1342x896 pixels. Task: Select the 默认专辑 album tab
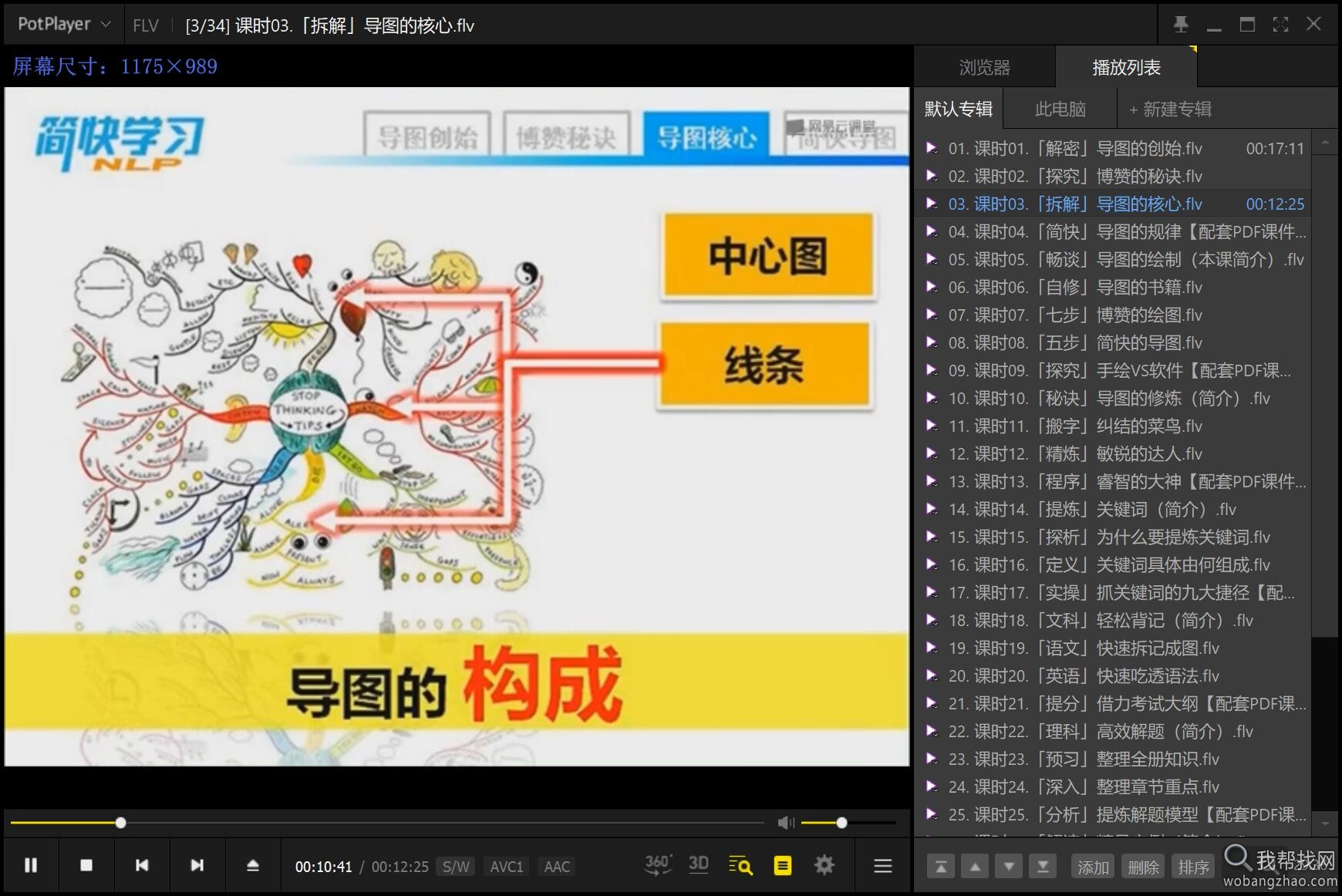coord(959,109)
